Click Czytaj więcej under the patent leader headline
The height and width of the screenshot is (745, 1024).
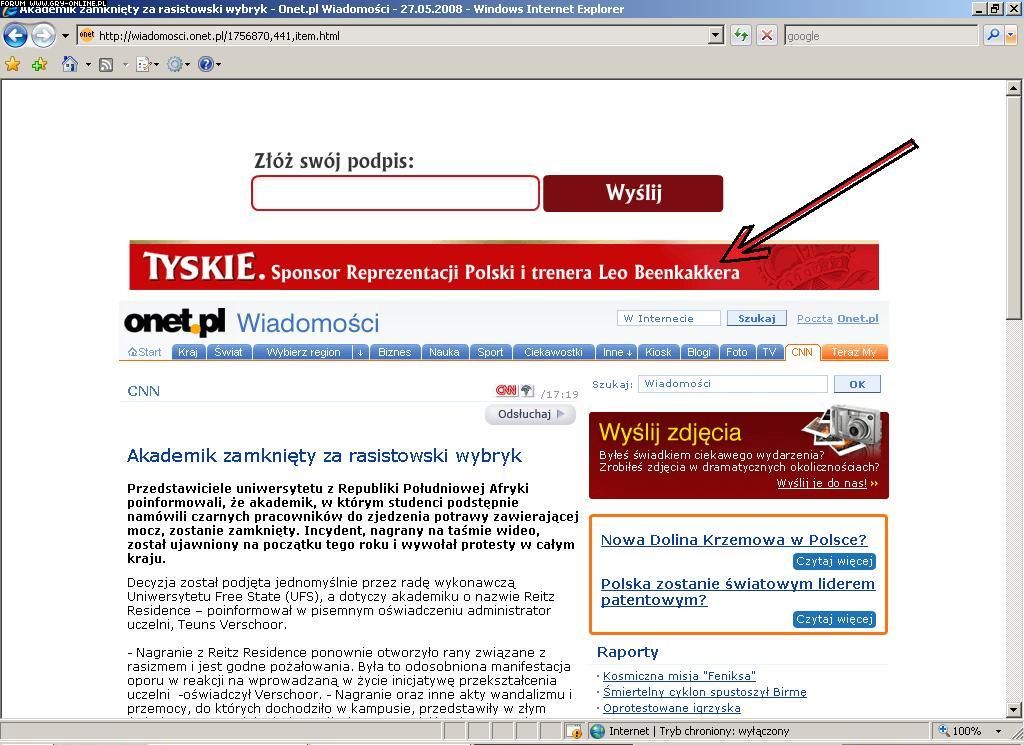[835, 619]
